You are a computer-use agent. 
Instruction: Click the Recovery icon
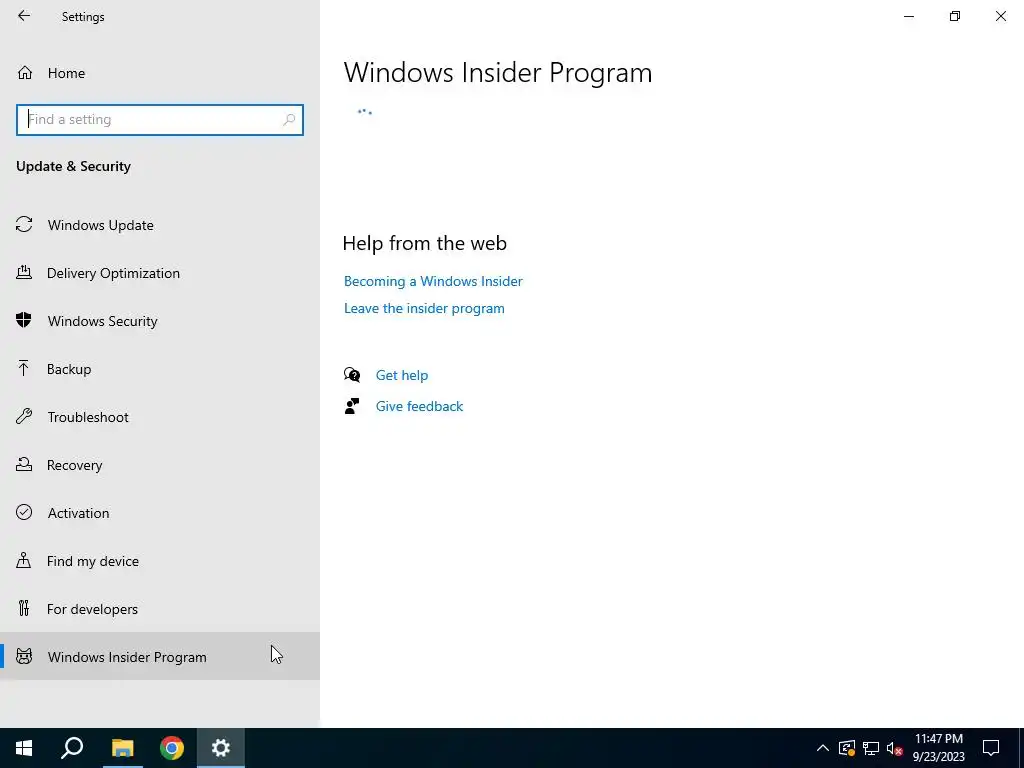click(x=24, y=464)
